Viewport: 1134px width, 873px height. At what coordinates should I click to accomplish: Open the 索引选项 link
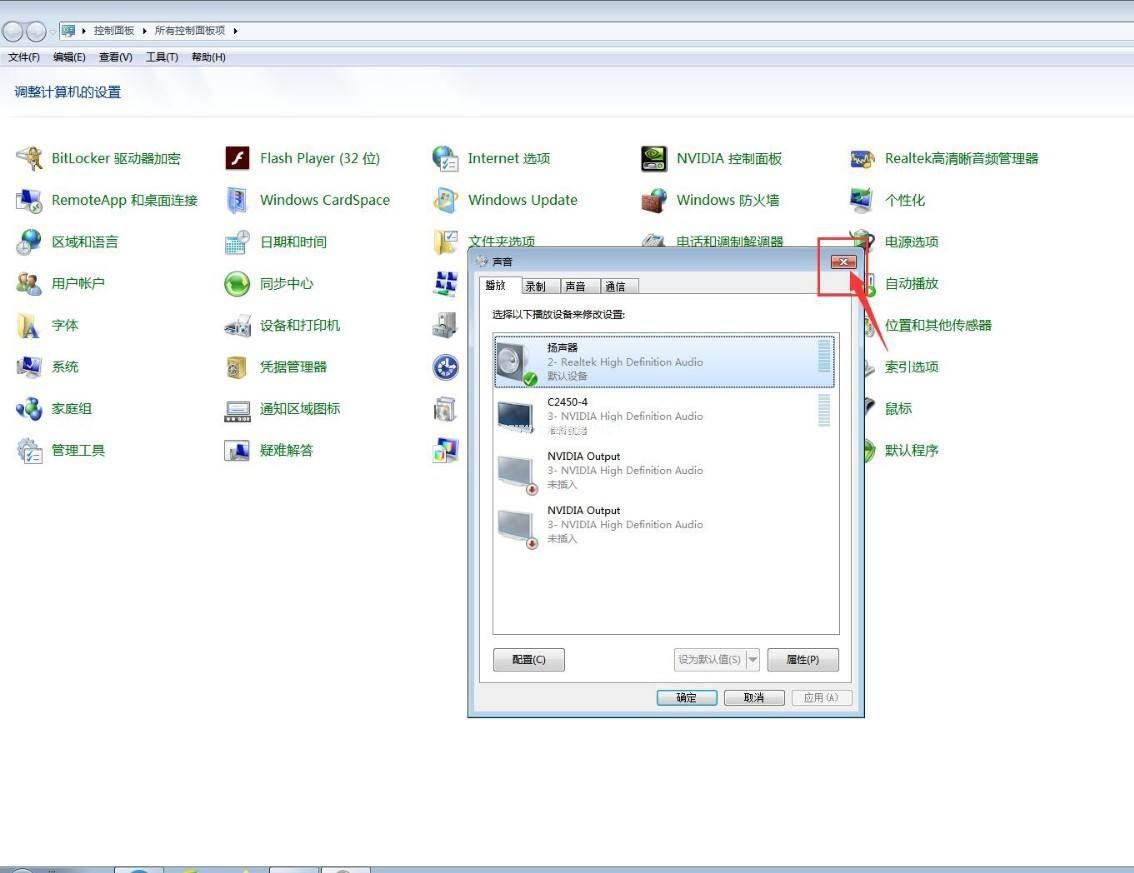tap(911, 367)
